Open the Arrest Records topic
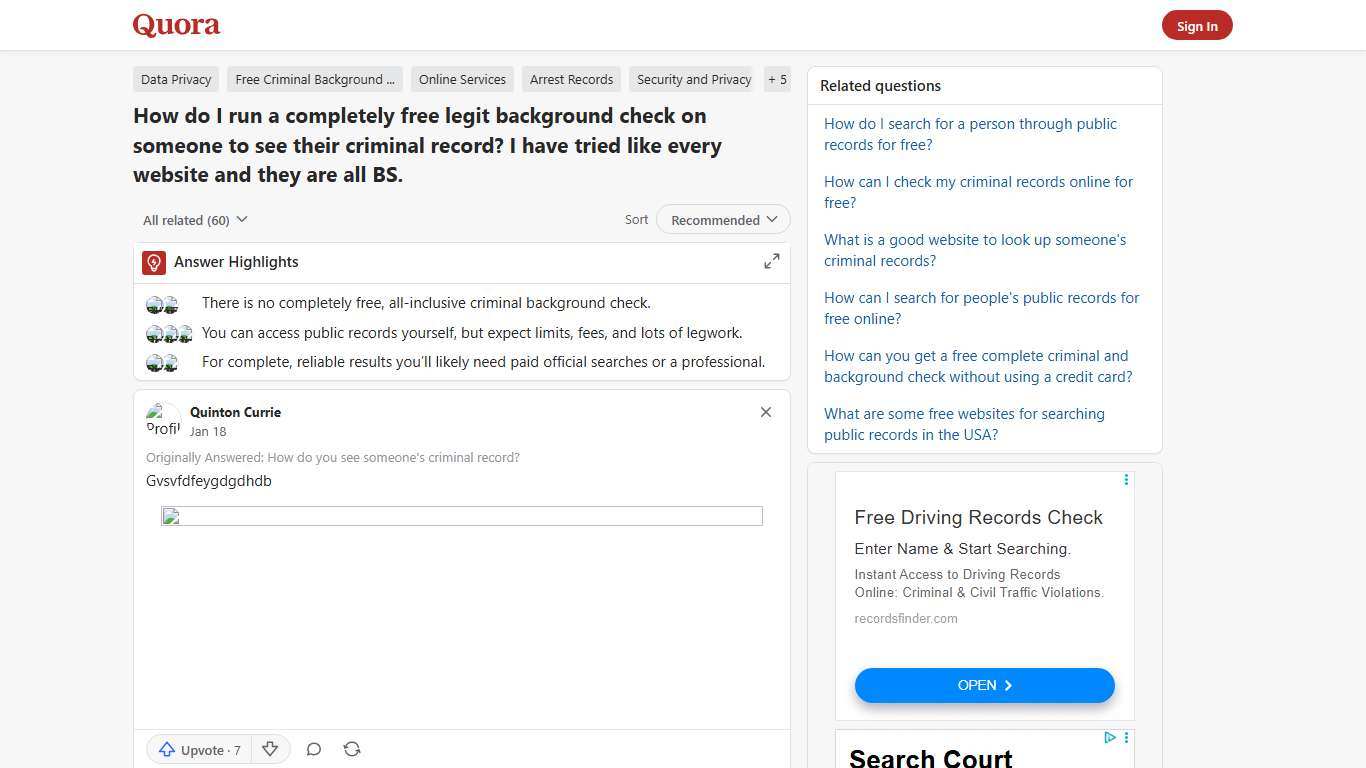The height and width of the screenshot is (768, 1366). [x=571, y=79]
